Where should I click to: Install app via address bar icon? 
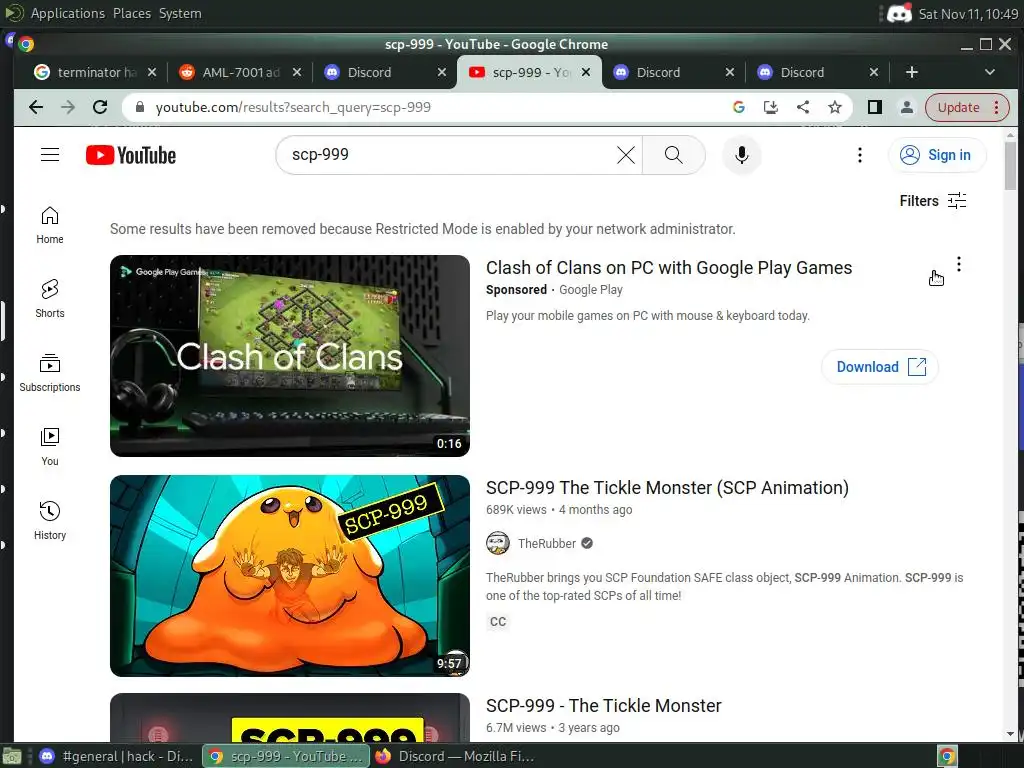(771, 107)
